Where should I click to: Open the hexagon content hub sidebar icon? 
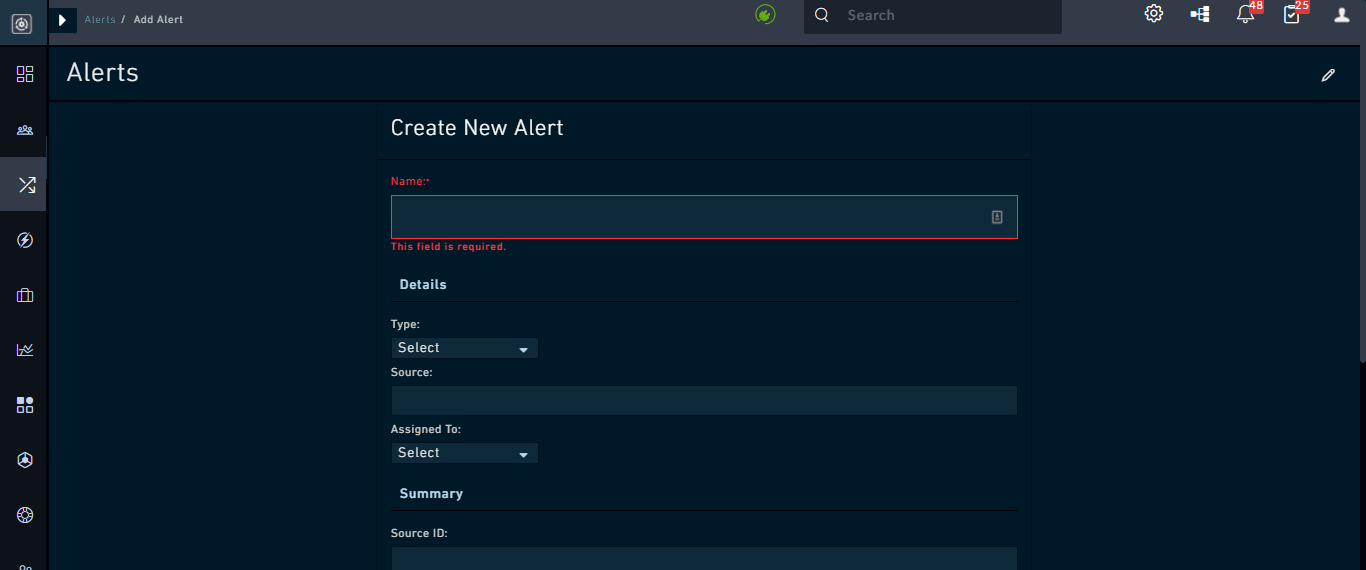click(25, 460)
